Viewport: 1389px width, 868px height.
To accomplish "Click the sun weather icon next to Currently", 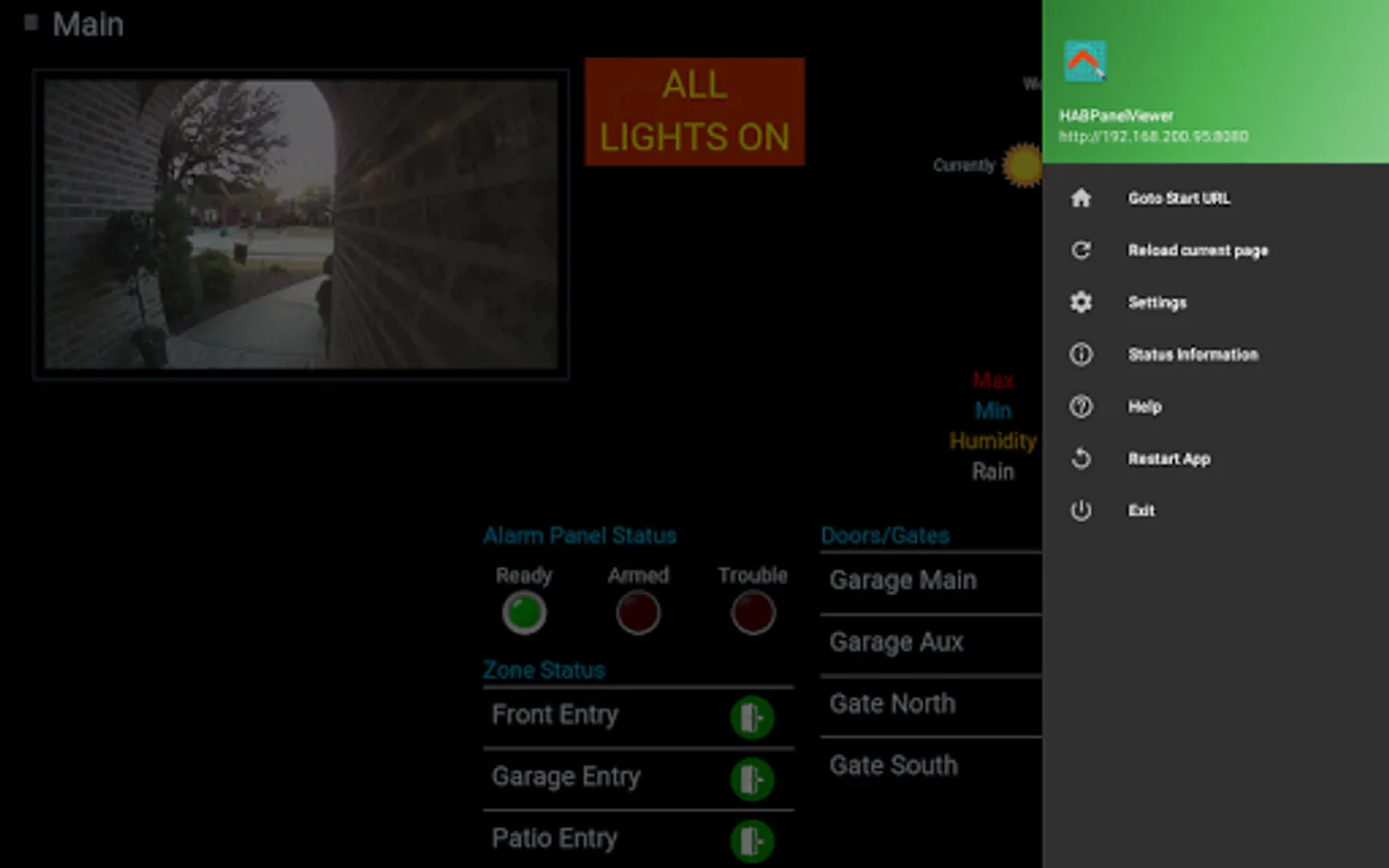I will click(x=1022, y=165).
